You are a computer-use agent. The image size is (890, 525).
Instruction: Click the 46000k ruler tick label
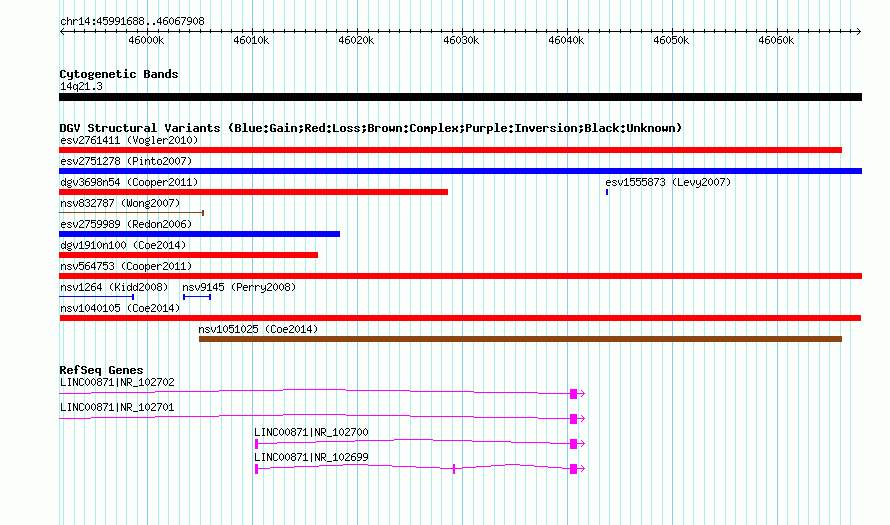[x=146, y=40]
